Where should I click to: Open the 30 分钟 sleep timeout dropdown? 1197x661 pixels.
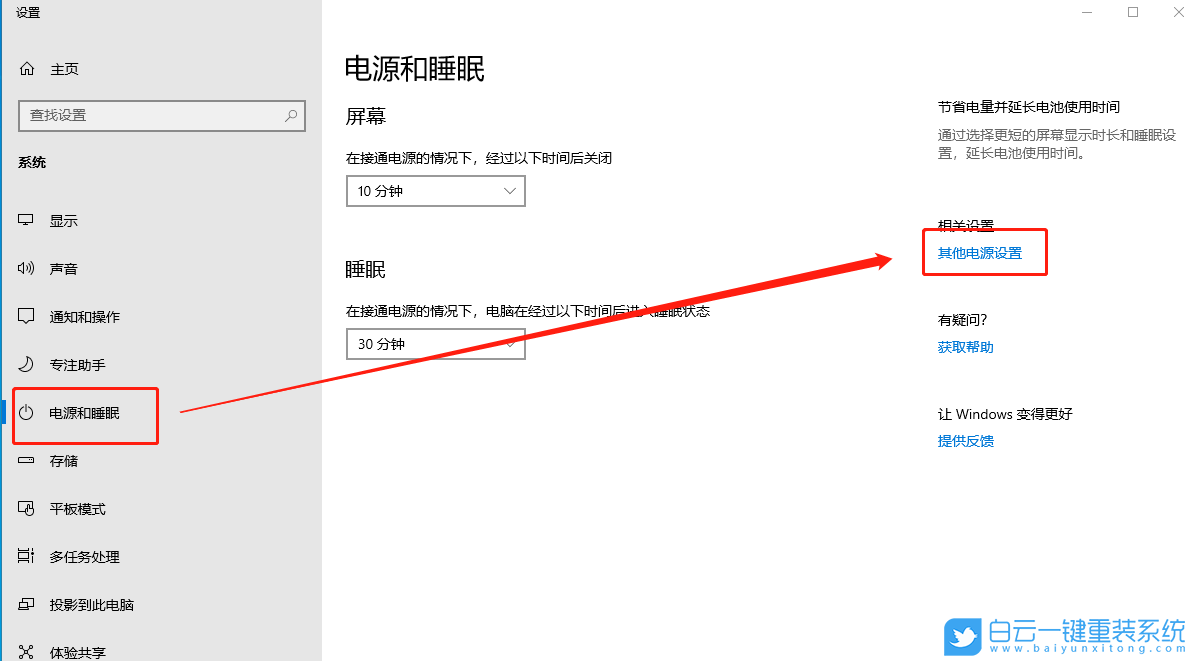[x=435, y=343]
